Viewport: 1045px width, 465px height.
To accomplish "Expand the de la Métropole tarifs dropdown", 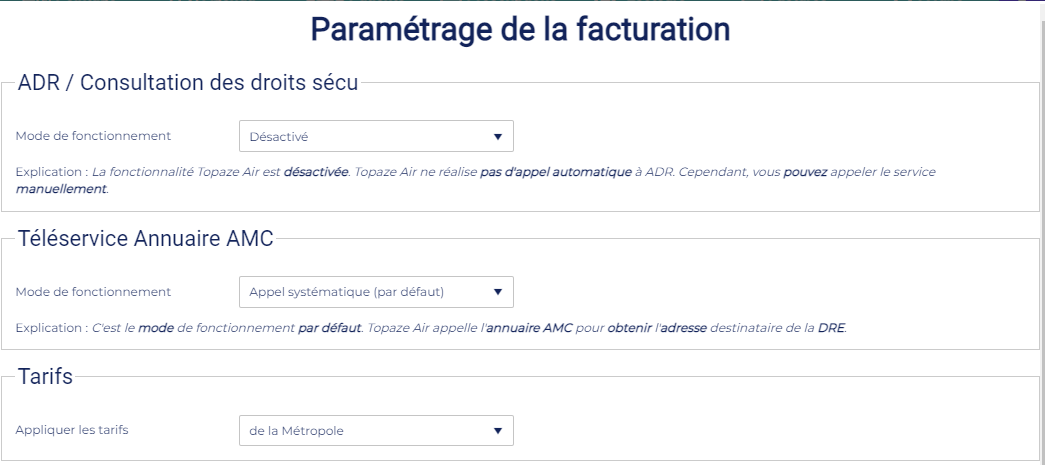I will [376, 431].
